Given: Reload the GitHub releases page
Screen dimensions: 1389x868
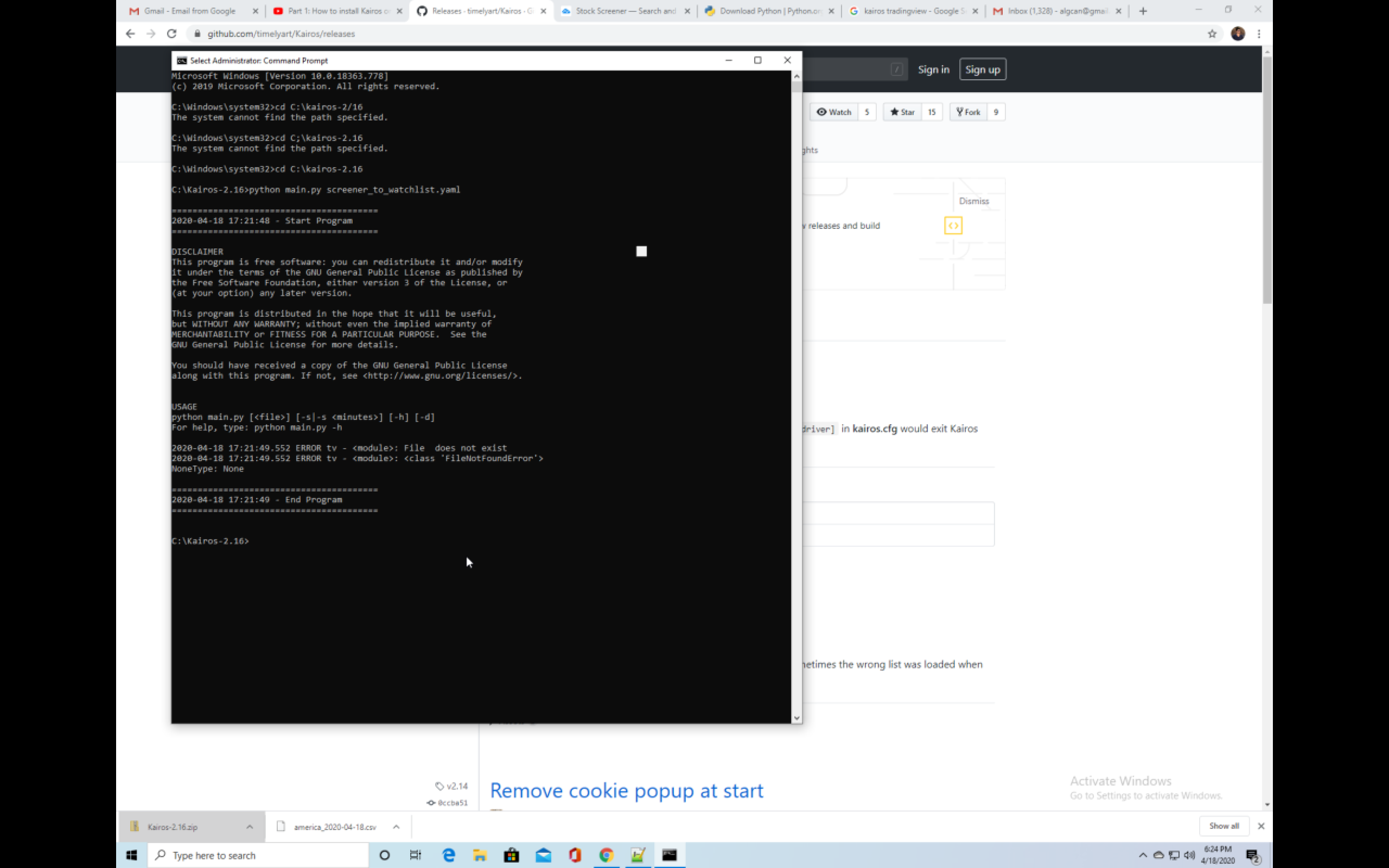Looking at the screenshot, I should coord(171,34).
